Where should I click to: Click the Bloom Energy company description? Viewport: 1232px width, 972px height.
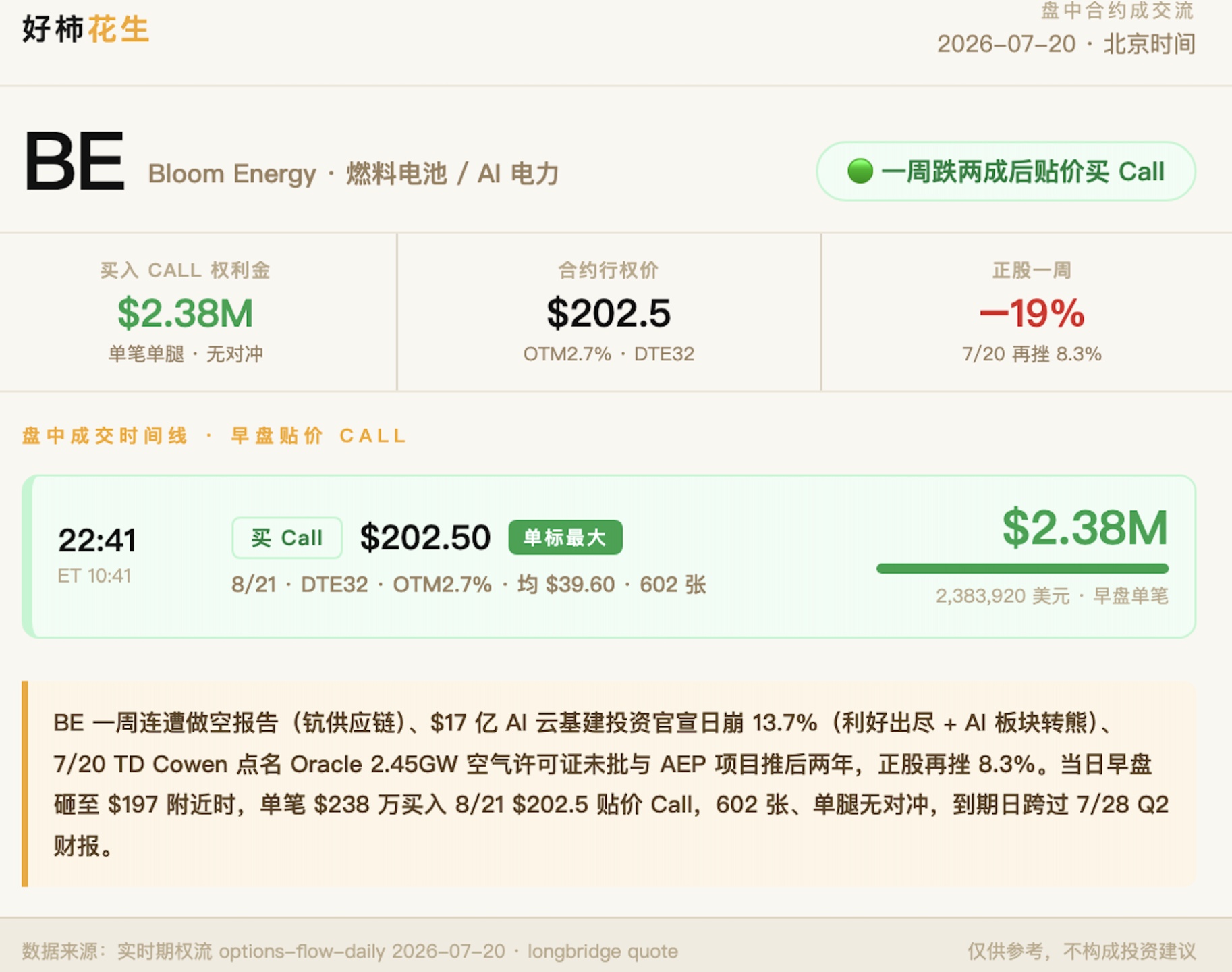point(354,174)
